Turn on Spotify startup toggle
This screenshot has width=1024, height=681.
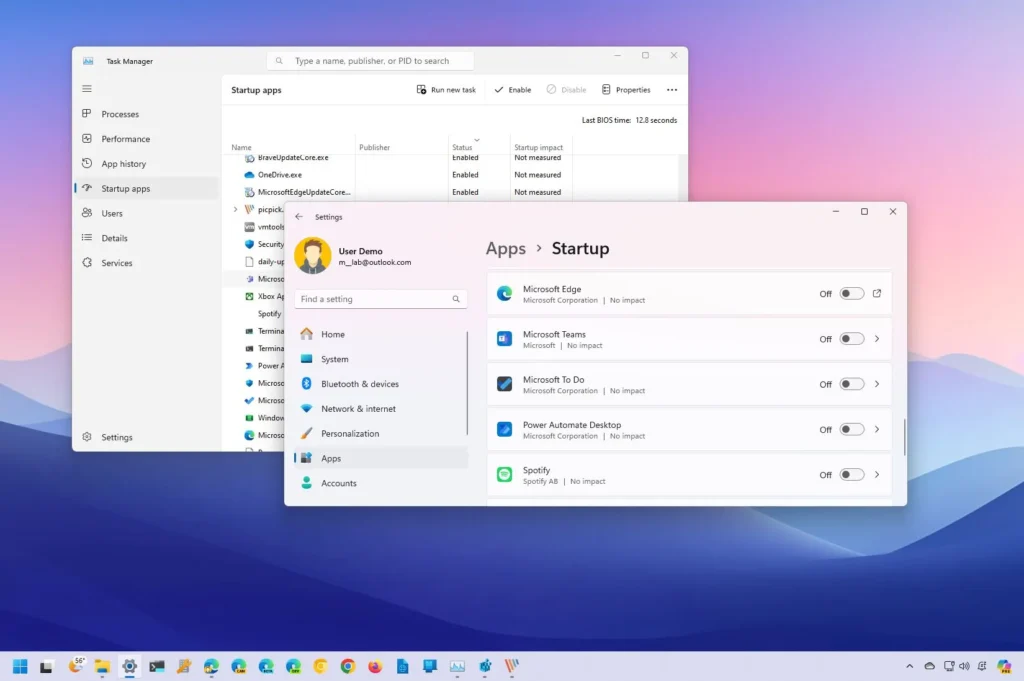tap(851, 474)
